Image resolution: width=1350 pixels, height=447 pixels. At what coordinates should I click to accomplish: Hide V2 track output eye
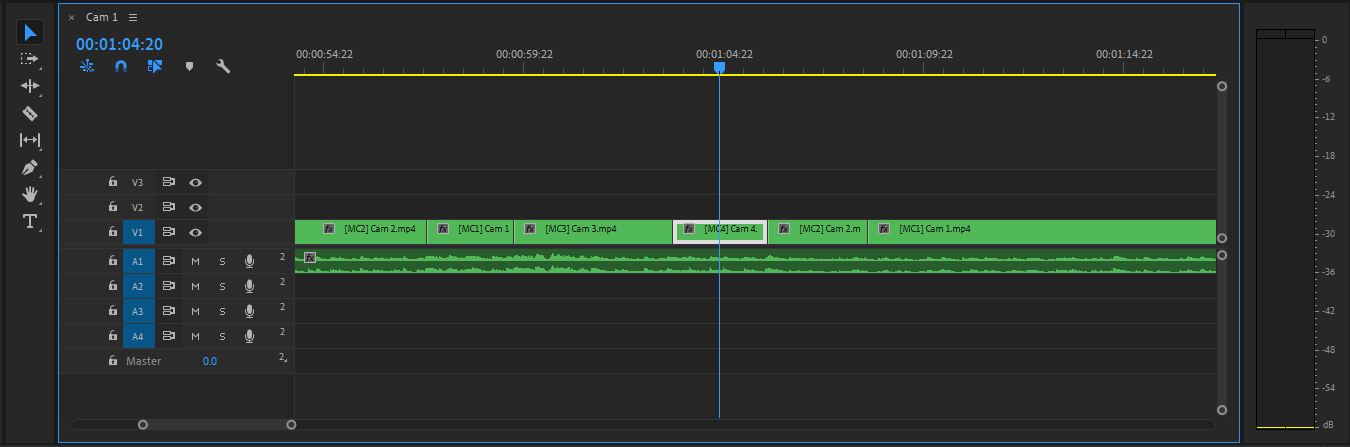pos(196,207)
